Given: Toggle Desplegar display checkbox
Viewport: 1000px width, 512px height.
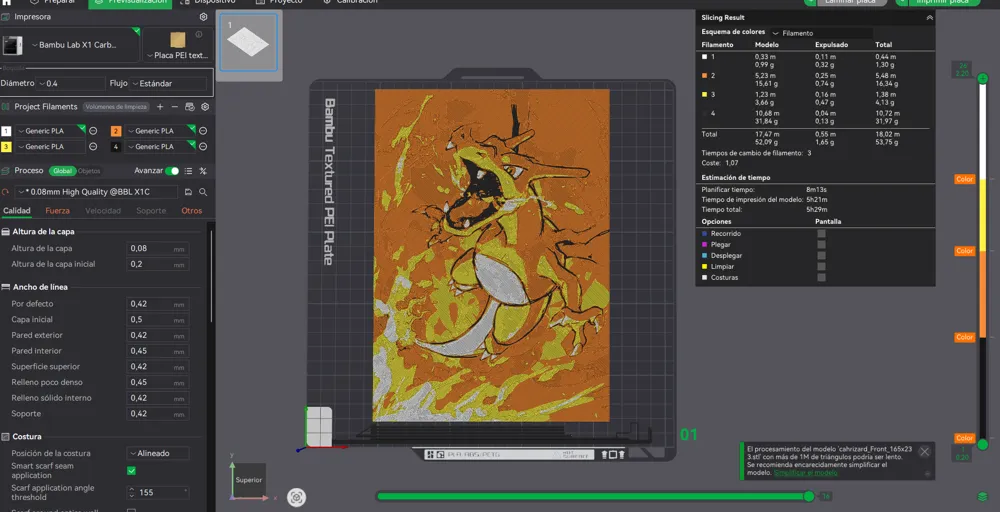Looking at the screenshot, I should pos(821,256).
